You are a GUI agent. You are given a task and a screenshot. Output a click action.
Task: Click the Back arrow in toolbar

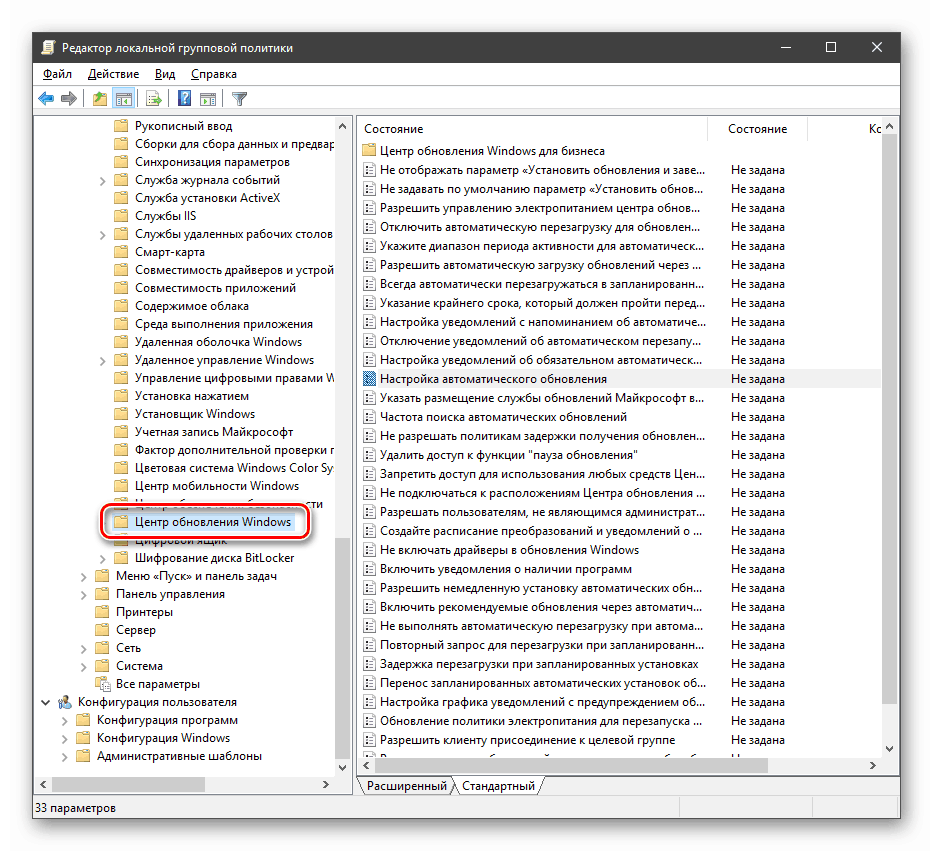(46, 98)
